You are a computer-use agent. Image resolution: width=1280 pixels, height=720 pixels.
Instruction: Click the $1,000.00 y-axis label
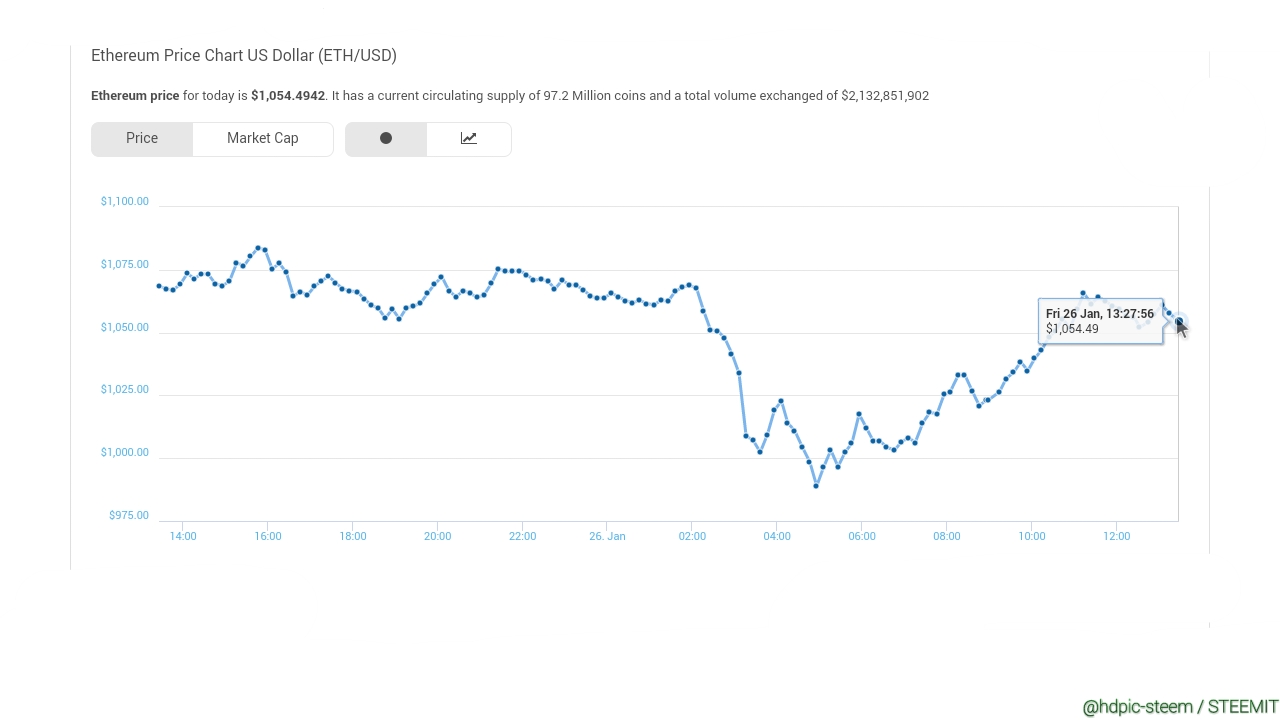pos(124,453)
